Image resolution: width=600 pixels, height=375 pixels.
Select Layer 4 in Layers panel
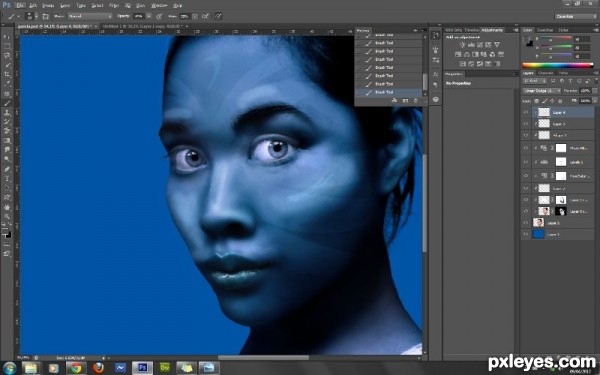tap(564, 112)
